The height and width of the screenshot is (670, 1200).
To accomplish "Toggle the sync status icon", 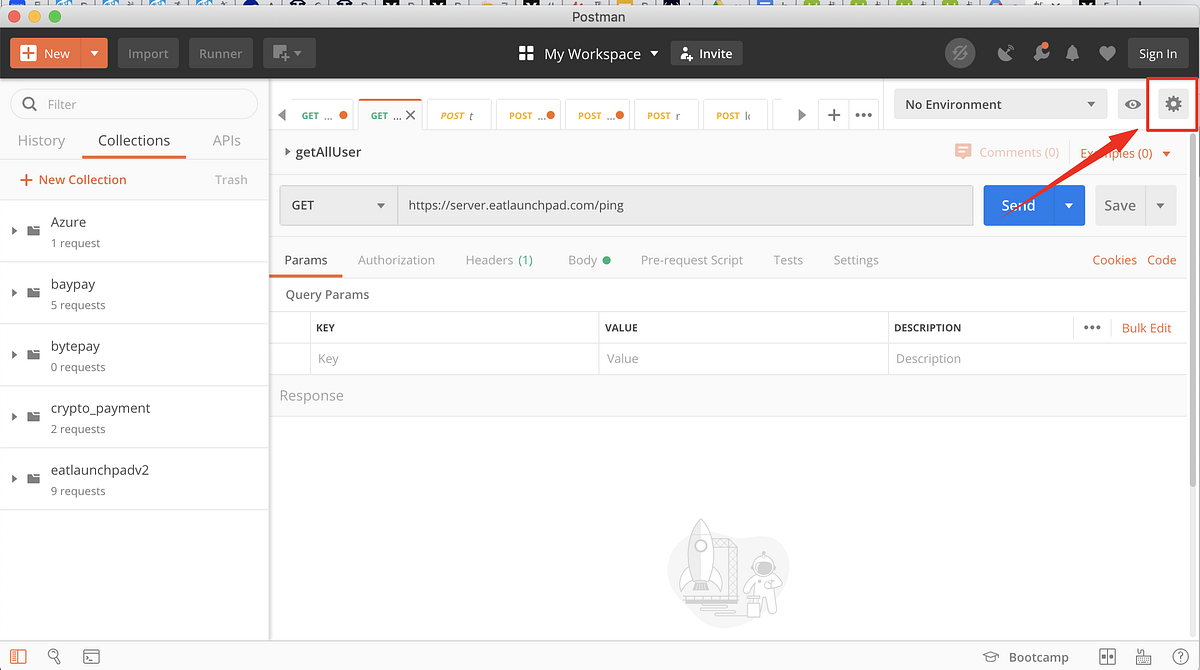I will pos(960,53).
